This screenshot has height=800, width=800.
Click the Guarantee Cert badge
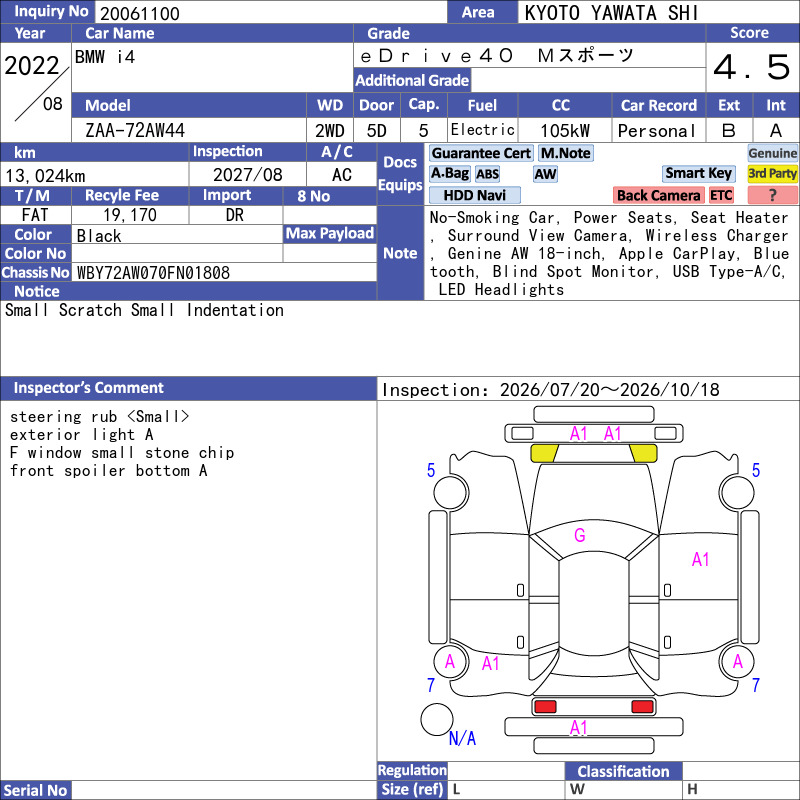click(x=481, y=153)
